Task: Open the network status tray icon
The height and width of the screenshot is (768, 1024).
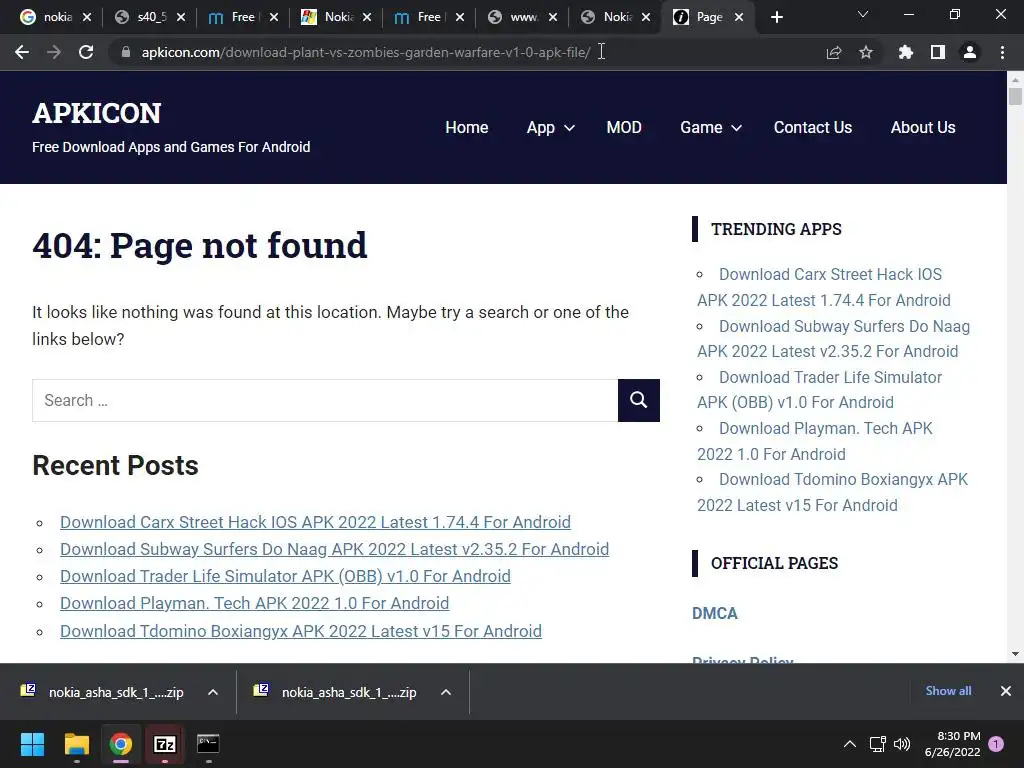Action: (x=878, y=744)
